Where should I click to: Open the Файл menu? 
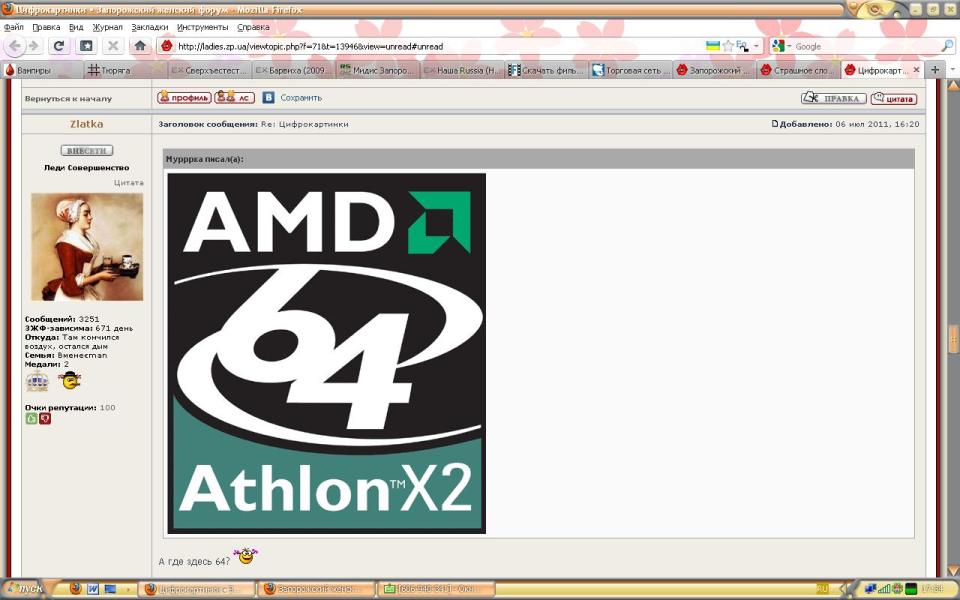click(13, 27)
